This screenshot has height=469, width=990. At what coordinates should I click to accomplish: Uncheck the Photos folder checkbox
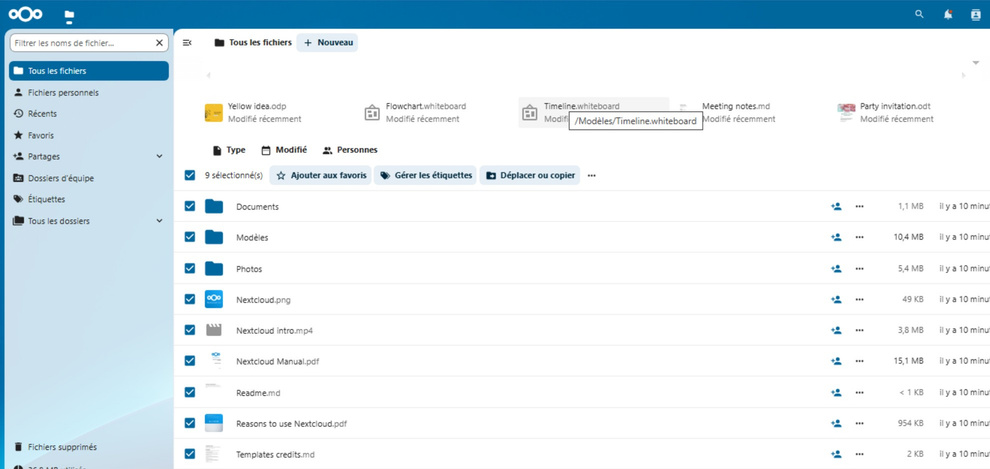pyautogui.click(x=190, y=268)
